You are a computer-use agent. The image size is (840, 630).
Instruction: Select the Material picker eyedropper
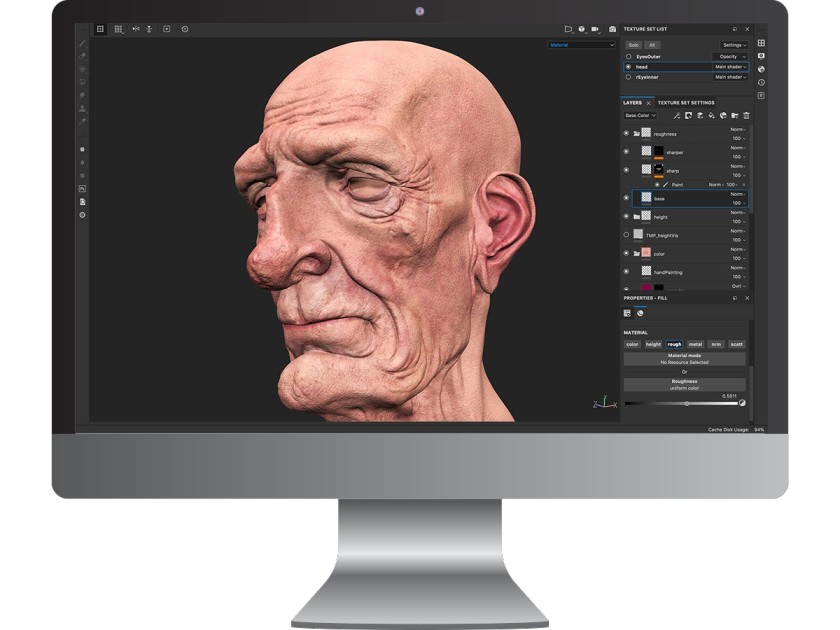82,122
